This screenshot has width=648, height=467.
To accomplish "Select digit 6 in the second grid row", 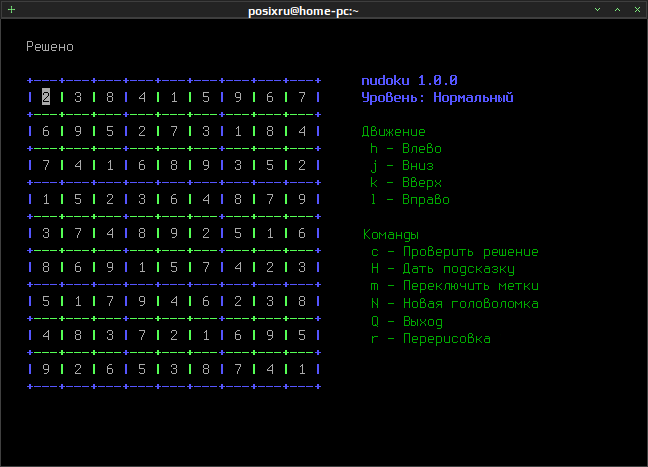I will 46,131.
